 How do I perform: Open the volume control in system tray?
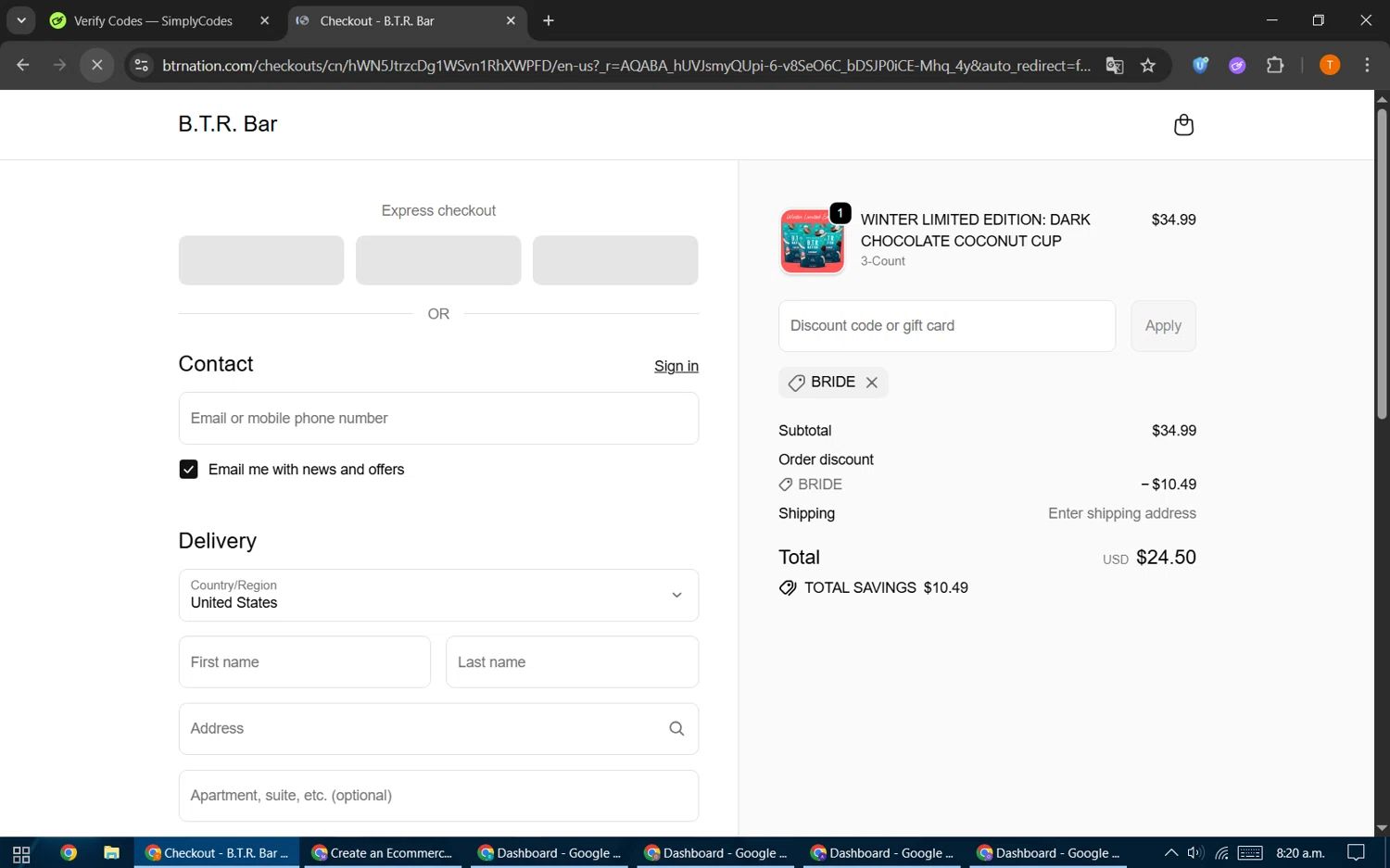pos(1195,853)
